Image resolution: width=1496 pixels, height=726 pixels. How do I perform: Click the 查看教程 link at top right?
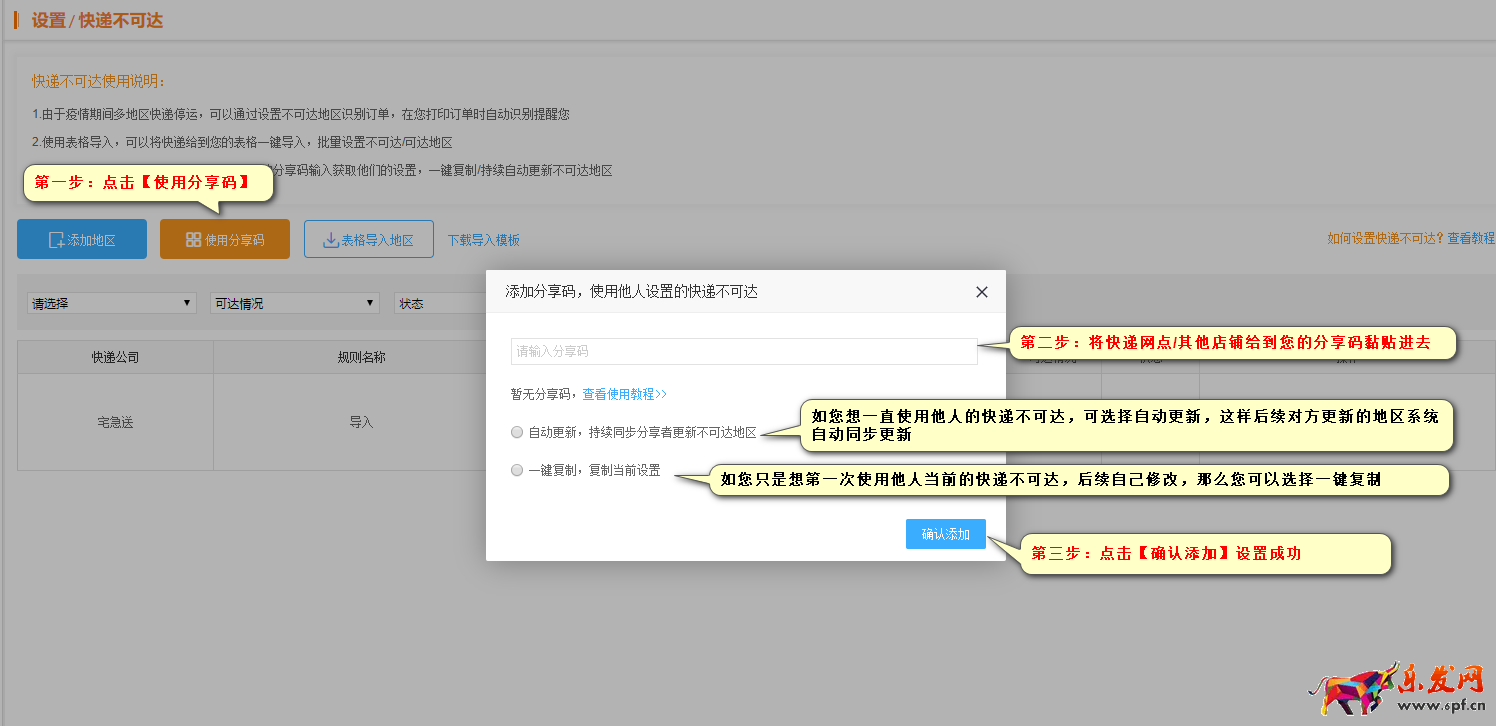click(x=1470, y=238)
